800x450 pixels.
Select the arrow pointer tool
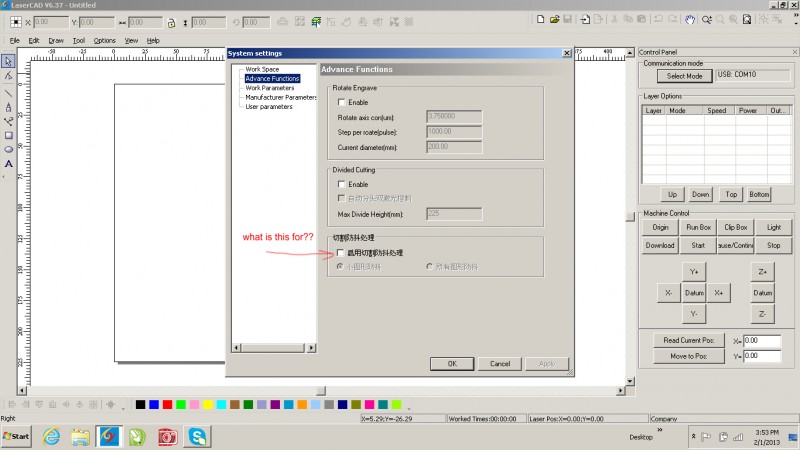[x=8, y=61]
